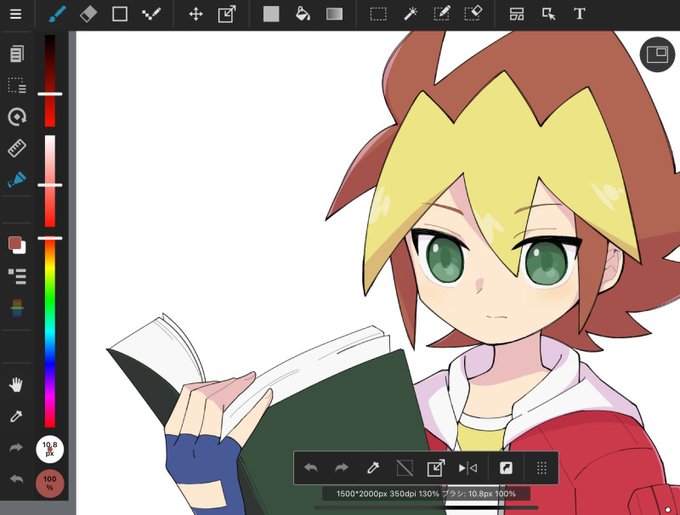
Task: Pick eyedropper in floating shortcut bar
Action: pyautogui.click(x=373, y=468)
